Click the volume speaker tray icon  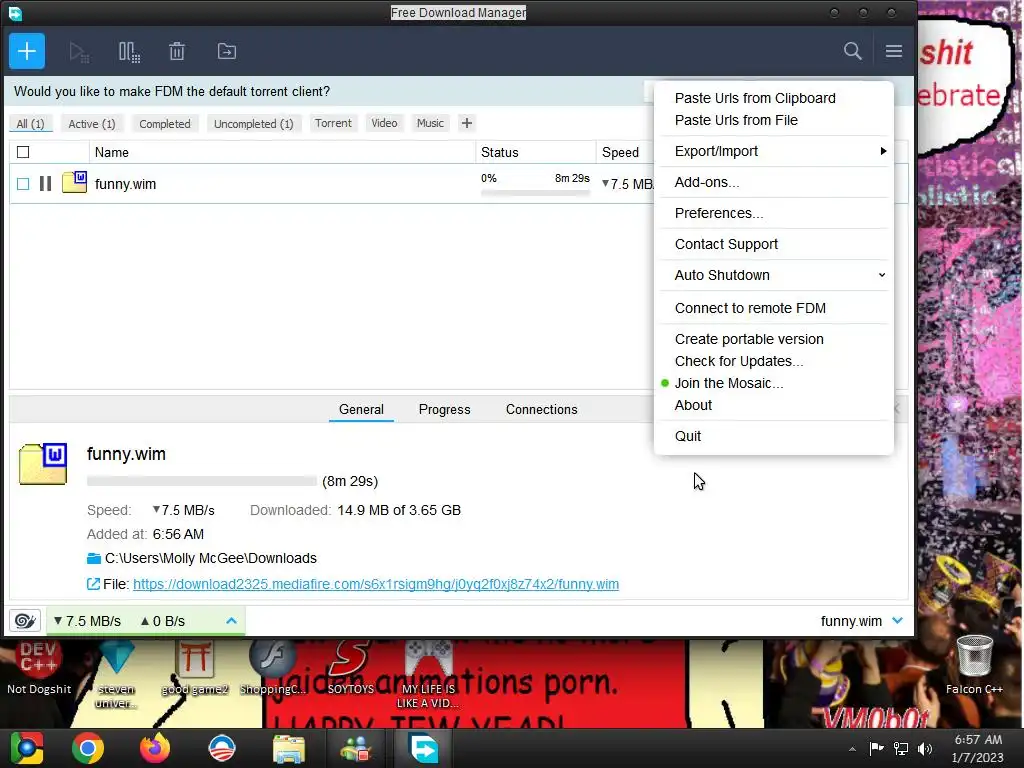click(925, 748)
